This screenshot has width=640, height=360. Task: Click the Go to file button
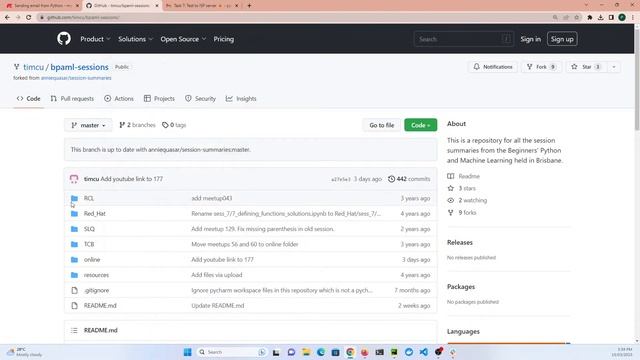click(x=382, y=125)
